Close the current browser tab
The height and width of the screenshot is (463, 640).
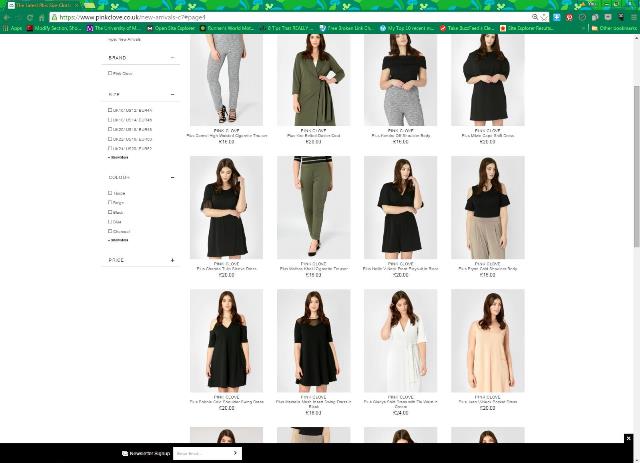point(76,5)
